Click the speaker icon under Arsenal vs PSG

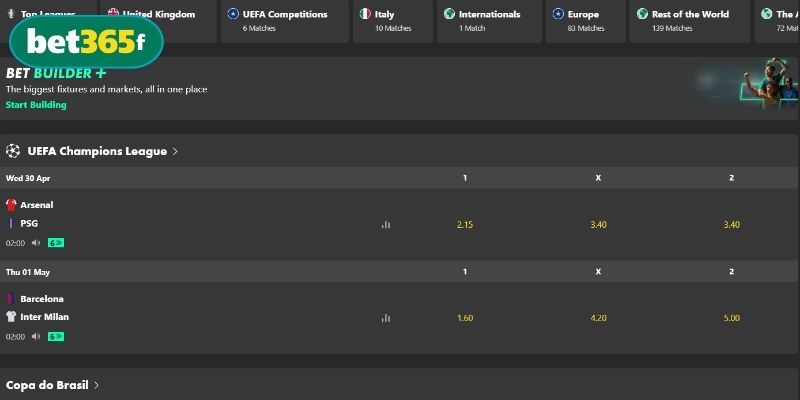tap(36, 243)
